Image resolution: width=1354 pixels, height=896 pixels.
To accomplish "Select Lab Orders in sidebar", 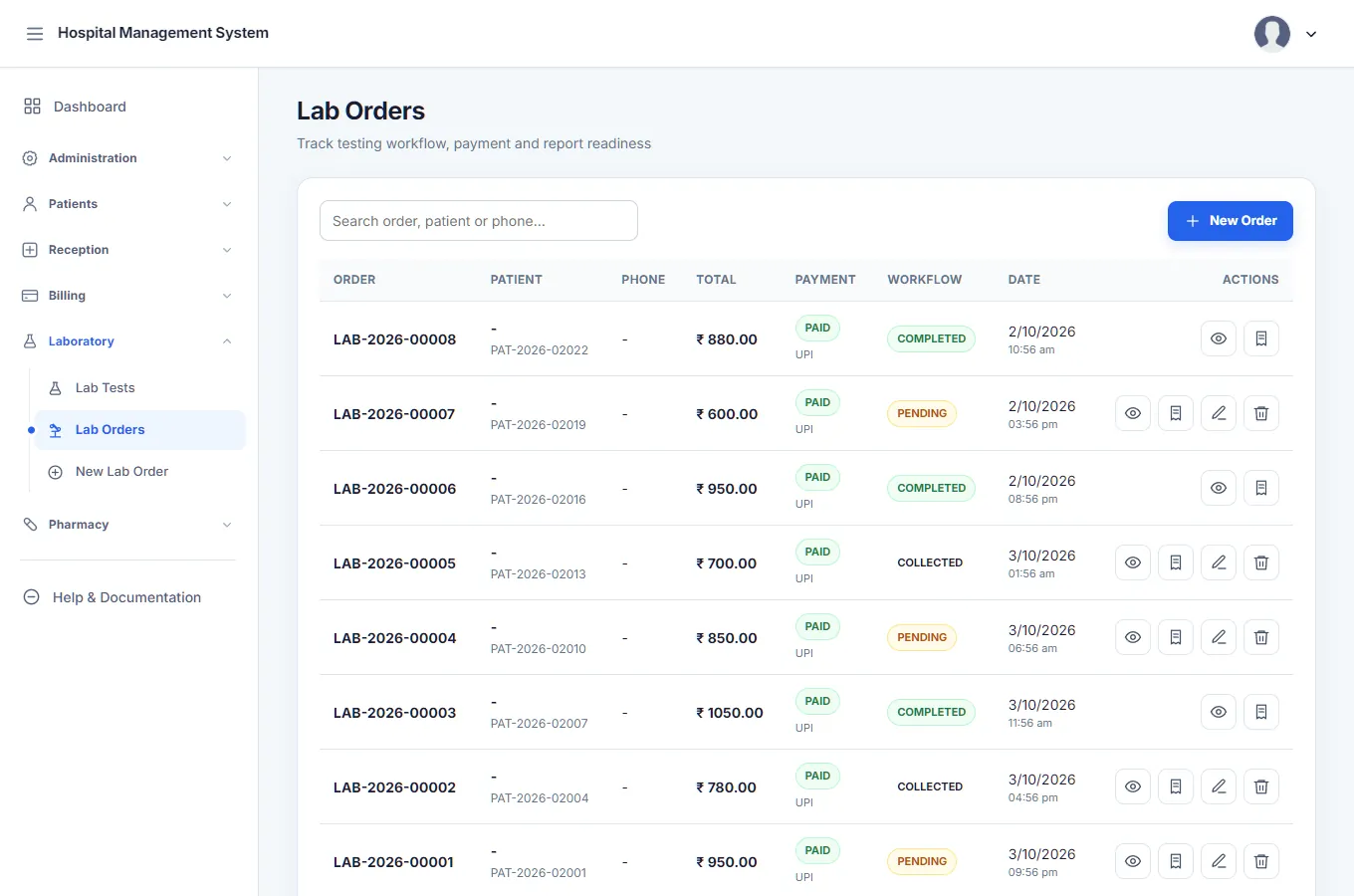I will (140, 430).
